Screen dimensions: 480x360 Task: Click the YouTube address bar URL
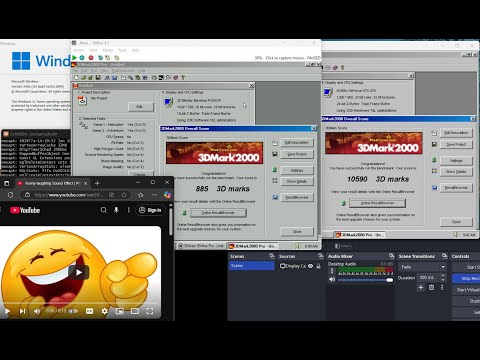pos(69,195)
